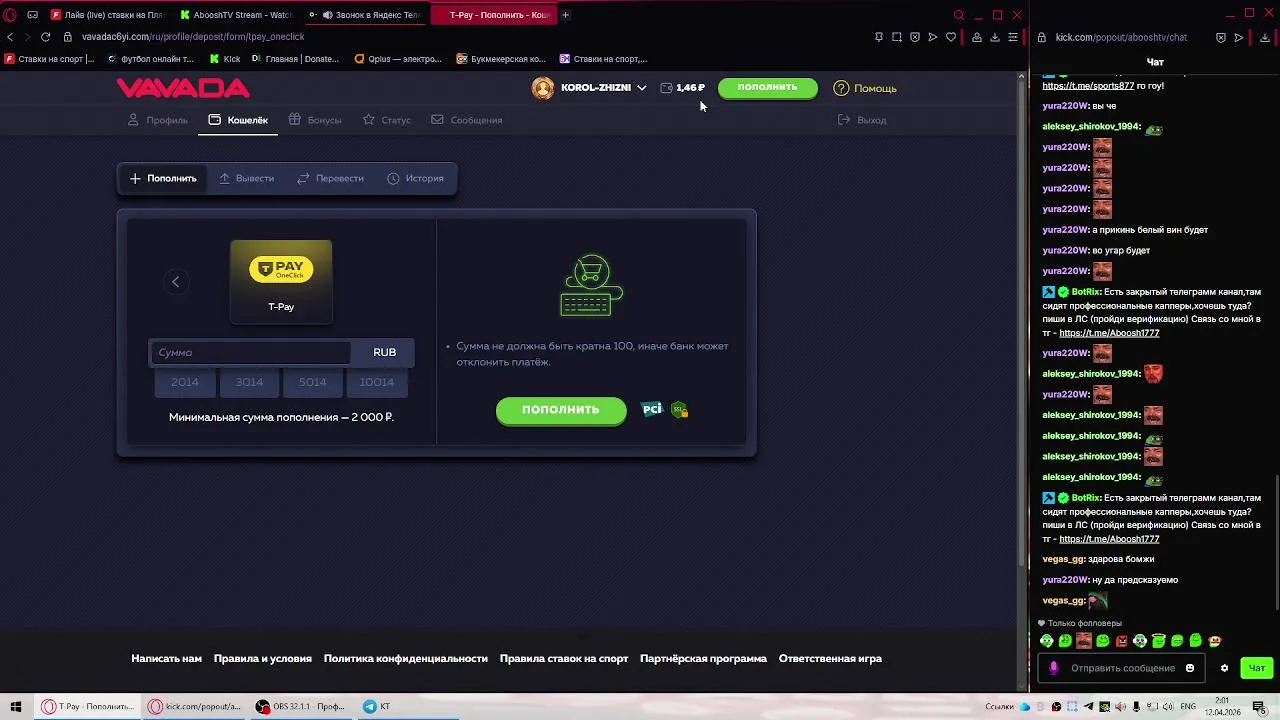1280x720 pixels.
Task: Open a new browser tab with plus
Action: (x=565, y=15)
